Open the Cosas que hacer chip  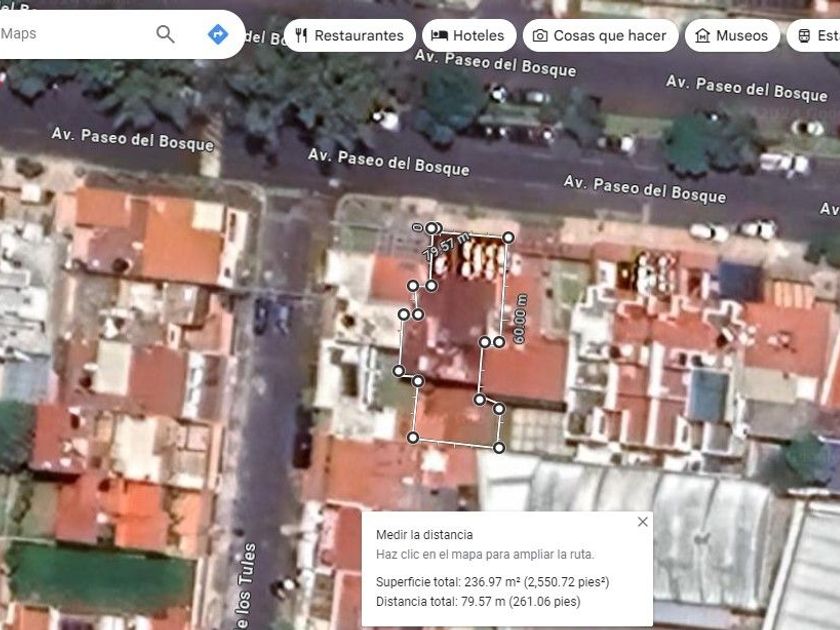[x=600, y=35]
